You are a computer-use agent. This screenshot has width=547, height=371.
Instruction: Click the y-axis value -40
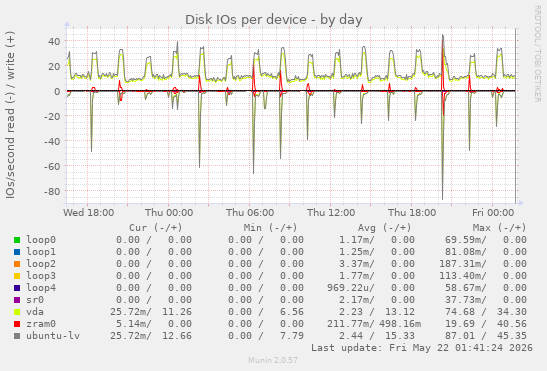(52, 141)
